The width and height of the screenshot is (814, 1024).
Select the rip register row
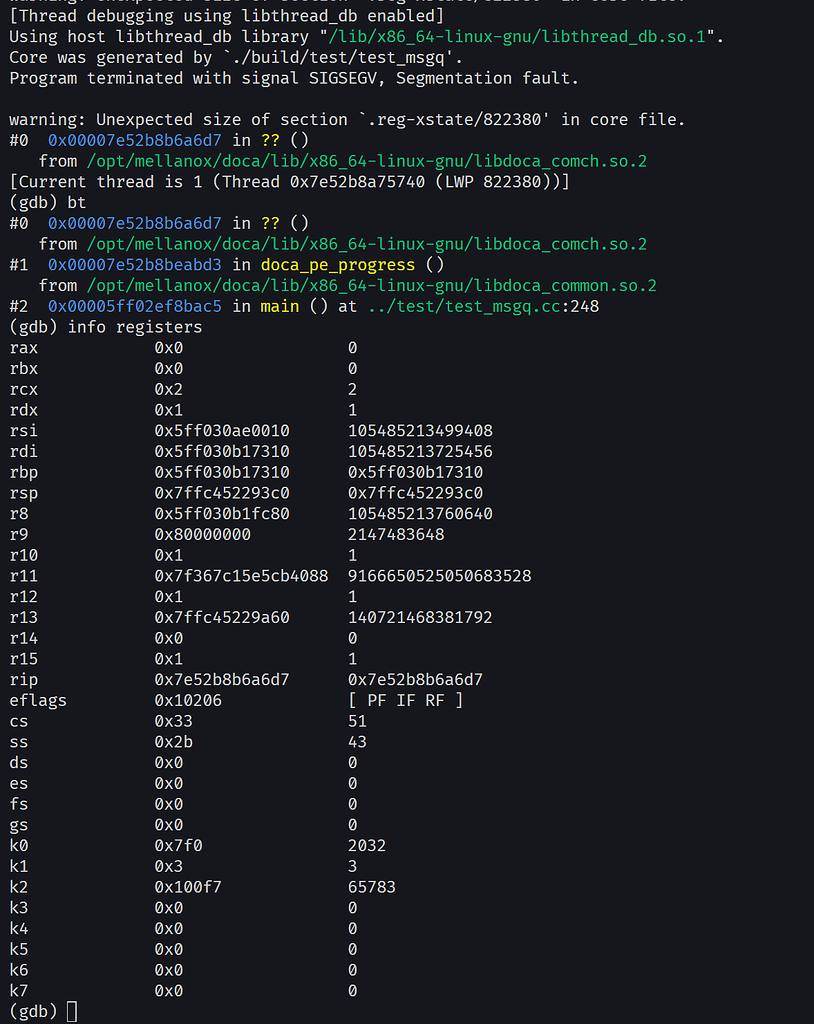[x=23, y=679]
